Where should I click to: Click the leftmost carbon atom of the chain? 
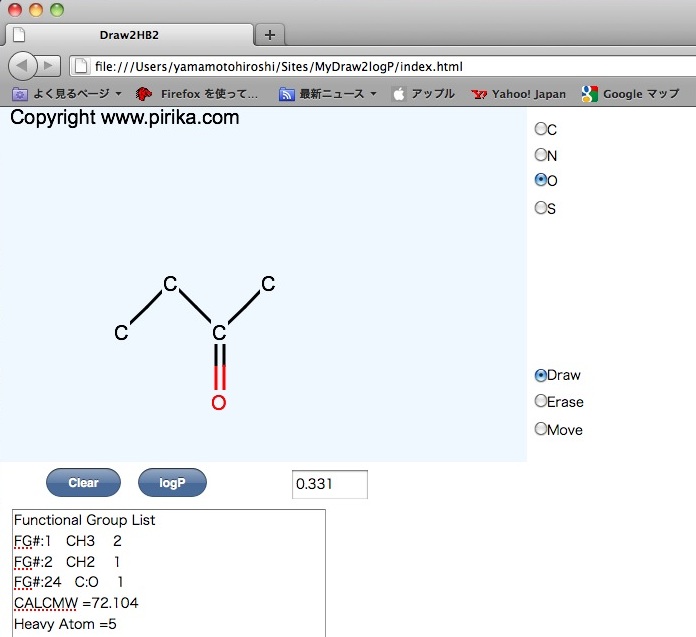(x=121, y=332)
